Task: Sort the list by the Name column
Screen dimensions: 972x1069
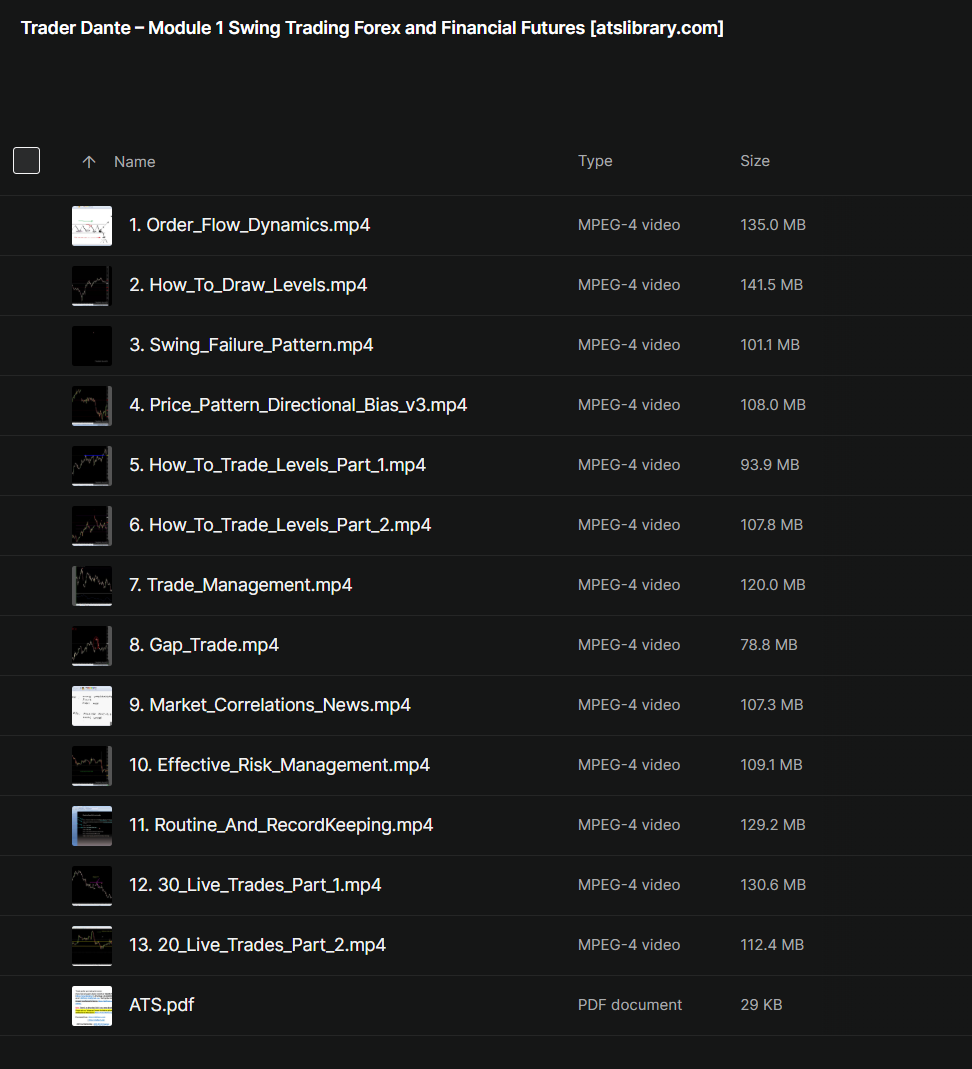Action: point(134,162)
